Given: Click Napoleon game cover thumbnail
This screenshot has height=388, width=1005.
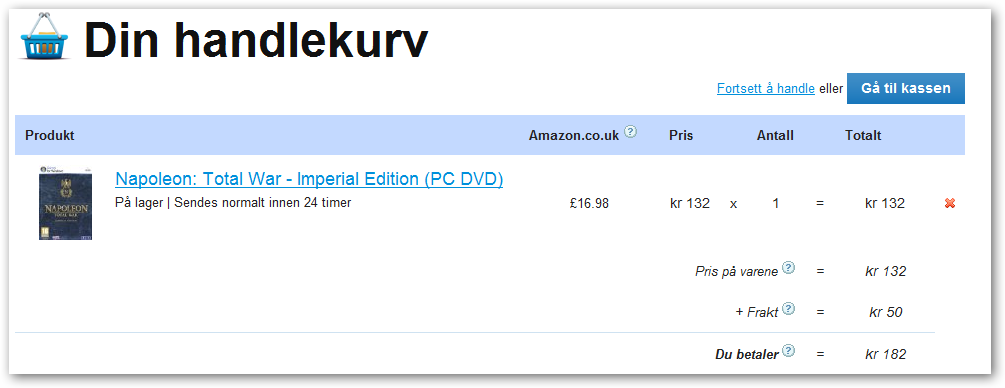Looking at the screenshot, I should (x=65, y=202).
